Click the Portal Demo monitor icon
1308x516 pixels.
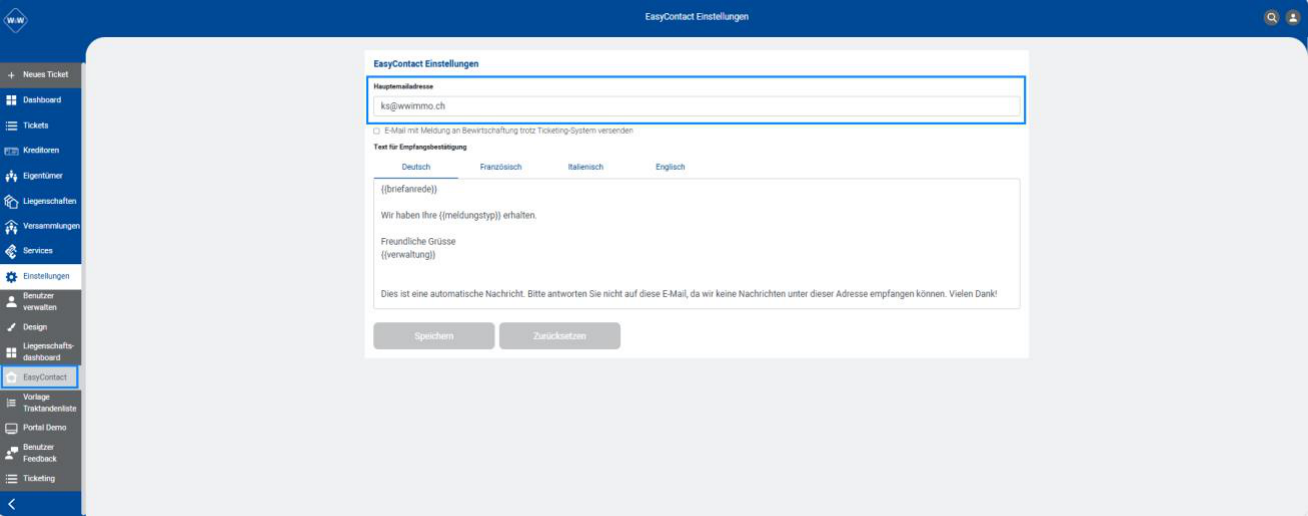click(12, 428)
